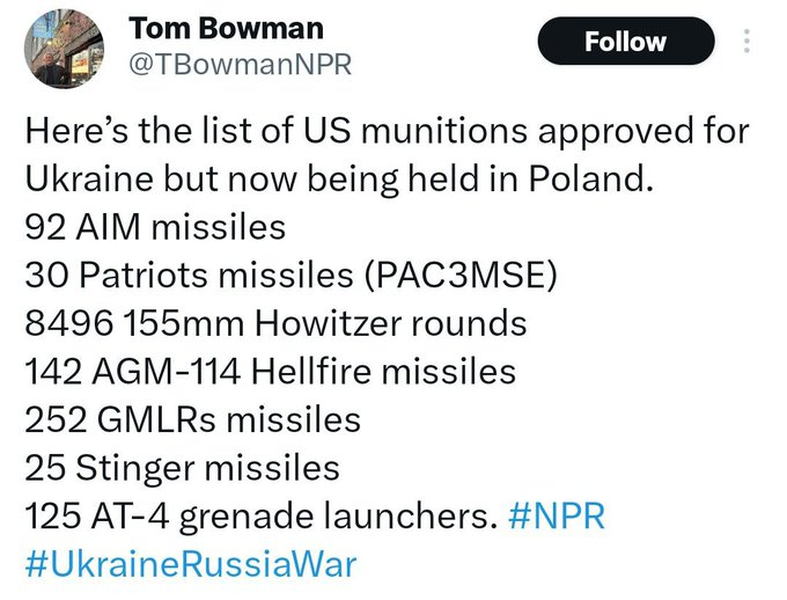Click the "142 AGM-114 Hellfire missiles" line
This screenshot has height=600, width=787.
coord(270,372)
